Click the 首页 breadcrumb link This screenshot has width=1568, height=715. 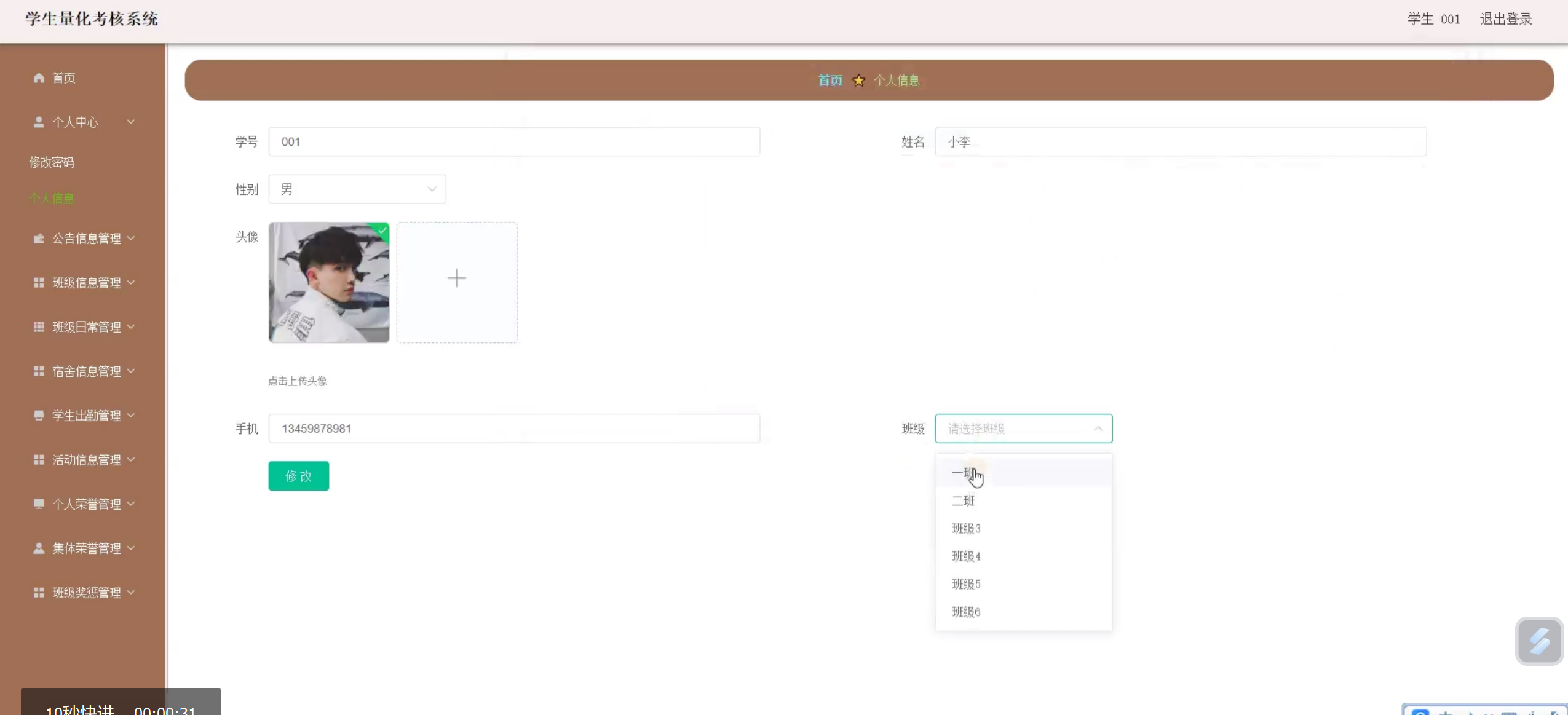(x=830, y=81)
